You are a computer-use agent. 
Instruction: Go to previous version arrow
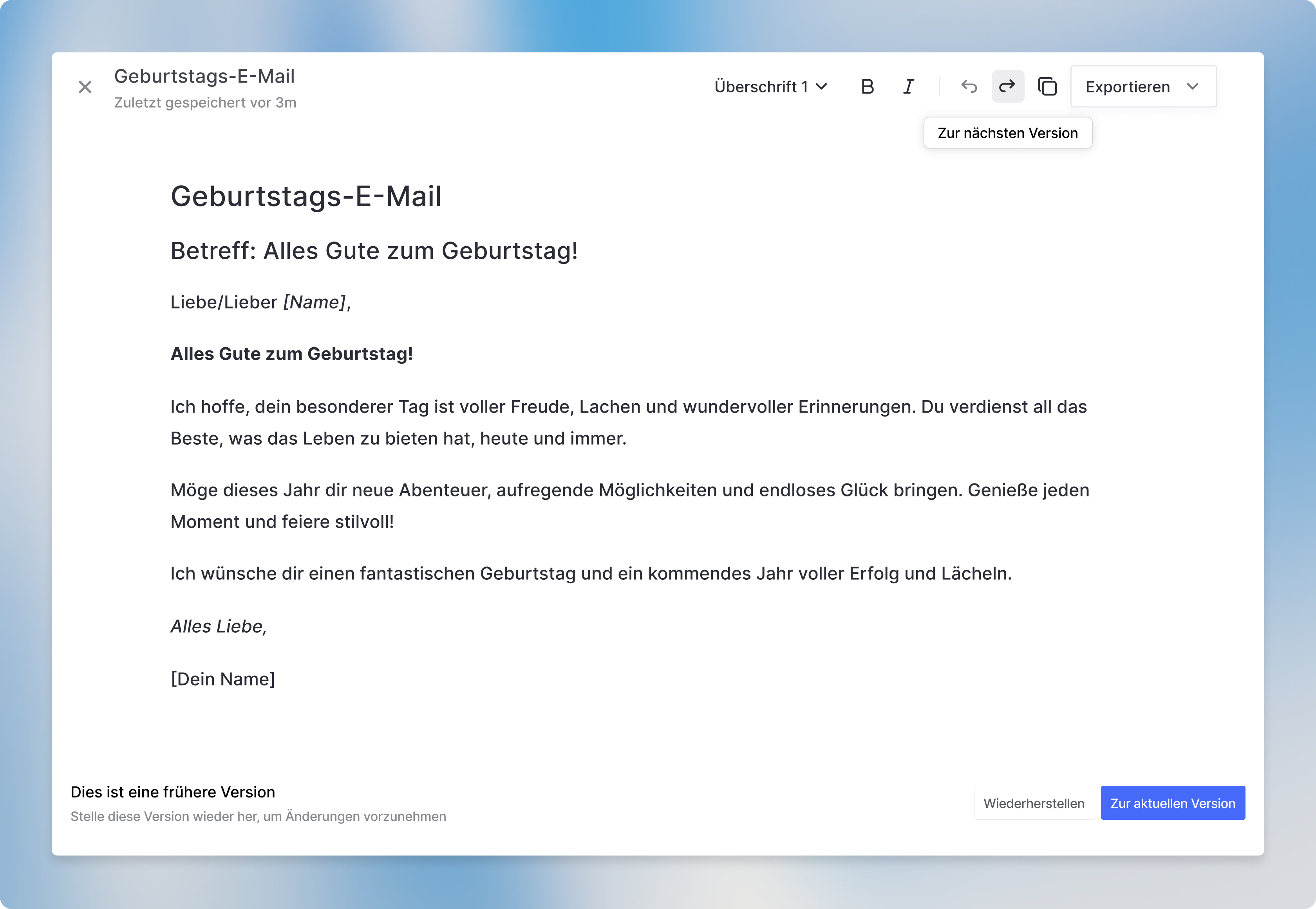[x=969, y=87]
